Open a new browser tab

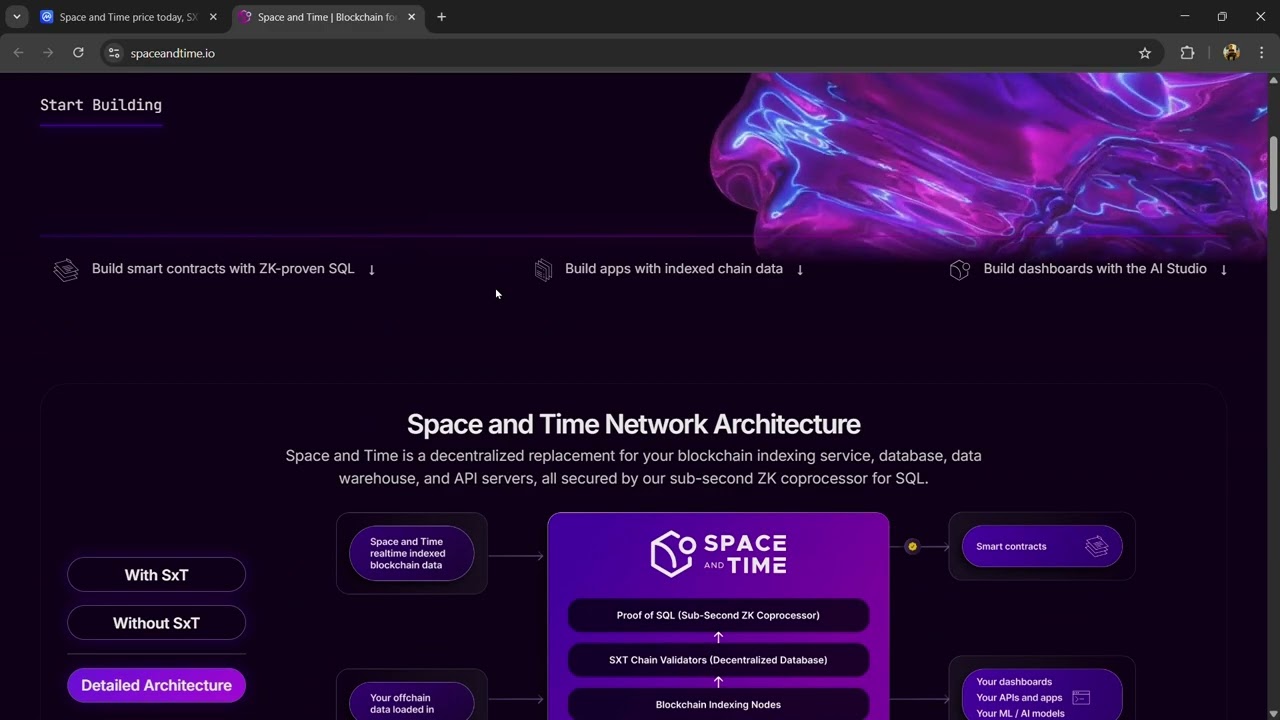441,17
